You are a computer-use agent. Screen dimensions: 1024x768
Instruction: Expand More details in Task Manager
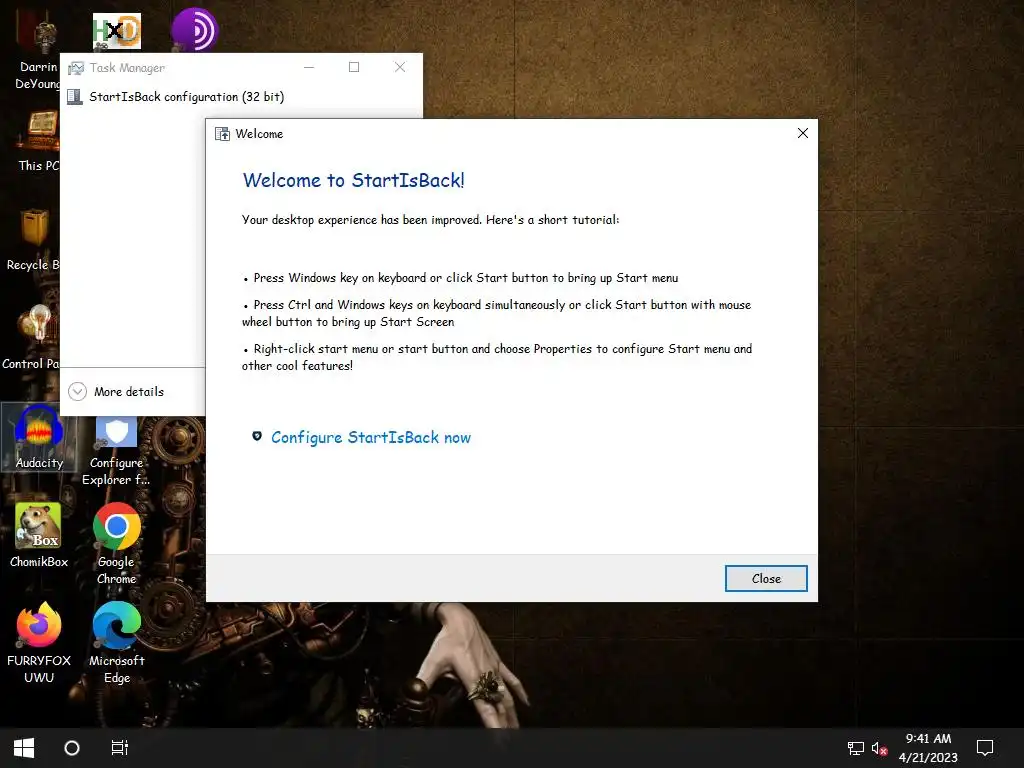(x=116, y=392)
